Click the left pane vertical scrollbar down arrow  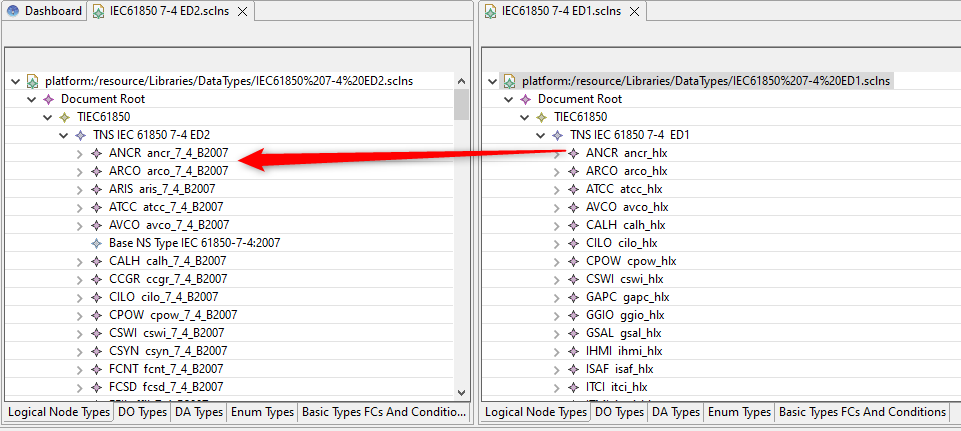pos(461,393)
